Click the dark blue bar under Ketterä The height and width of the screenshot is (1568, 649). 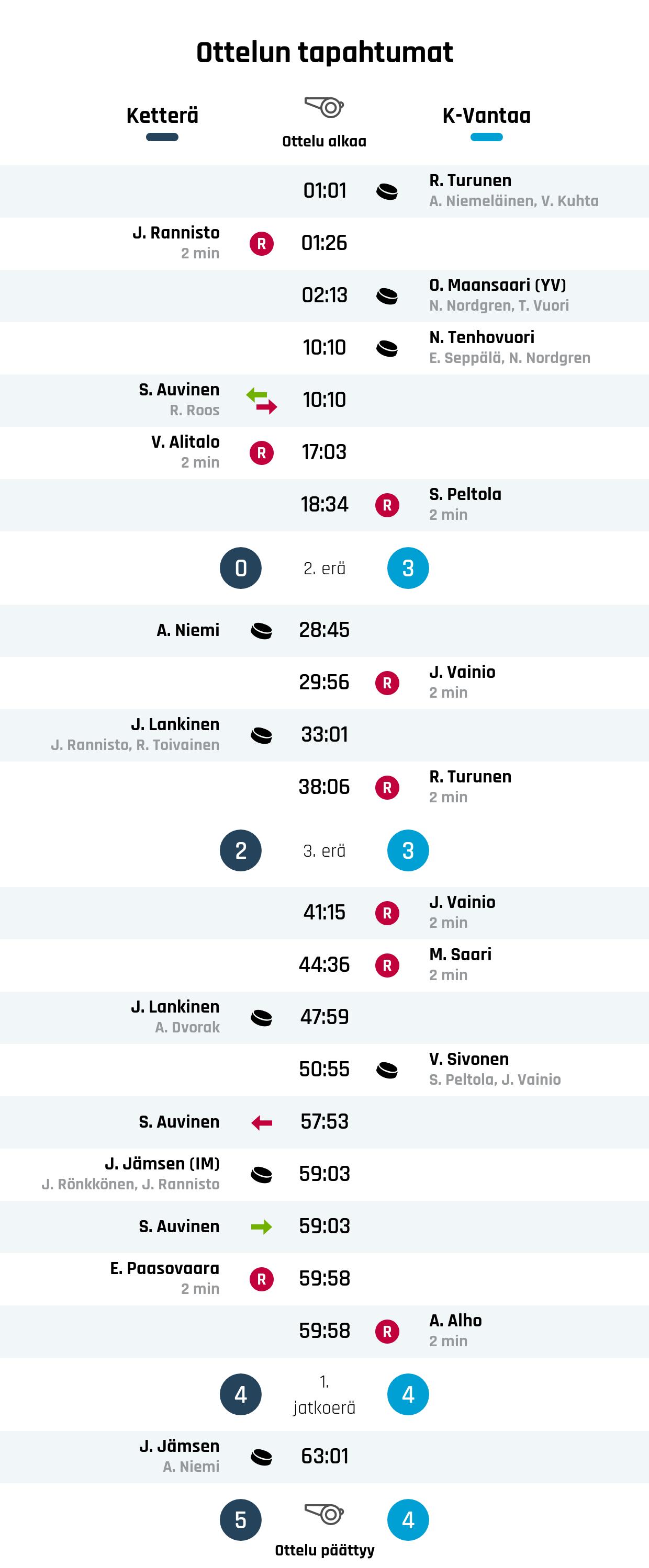[x=162, y=137]
